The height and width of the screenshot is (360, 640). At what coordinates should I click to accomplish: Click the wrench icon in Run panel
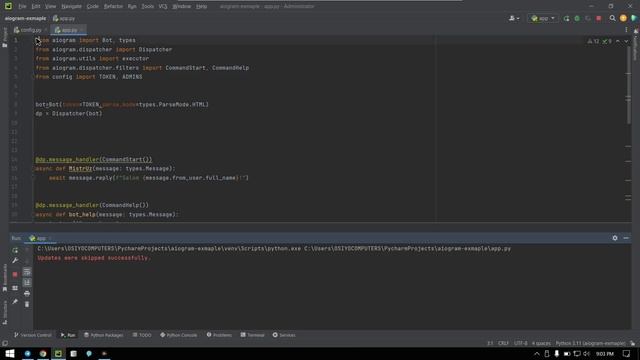click(15, 260)
